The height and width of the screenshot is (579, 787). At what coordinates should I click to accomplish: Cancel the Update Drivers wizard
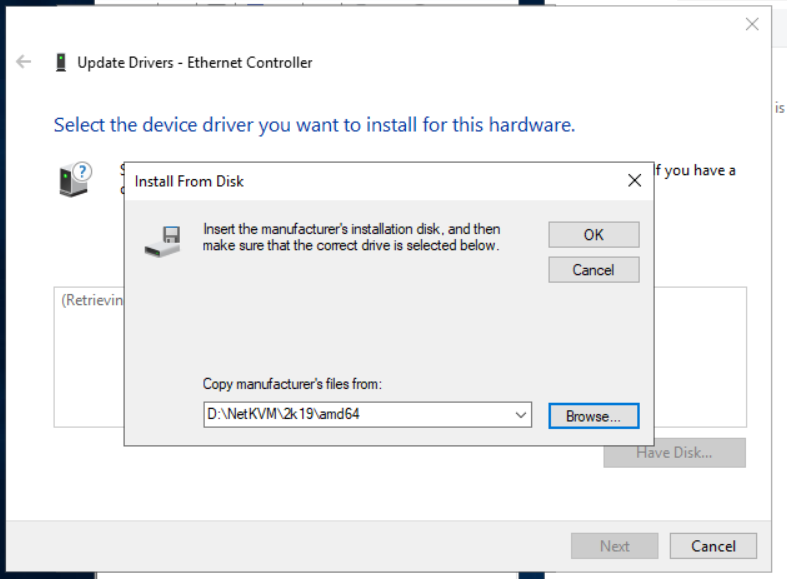click(713, 546)
